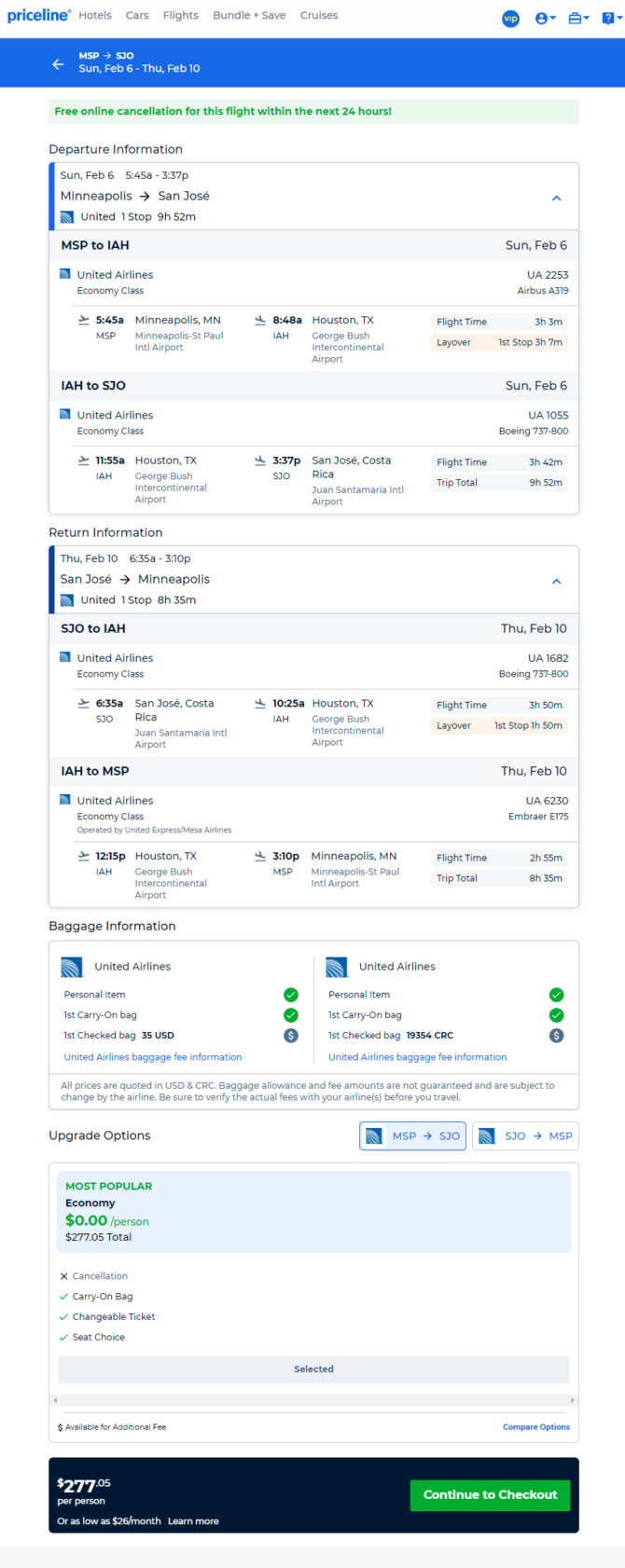Click United logo beside UA 1055 segment
The height and width of the screenshot is (1568, 625).
pos(65,414)
